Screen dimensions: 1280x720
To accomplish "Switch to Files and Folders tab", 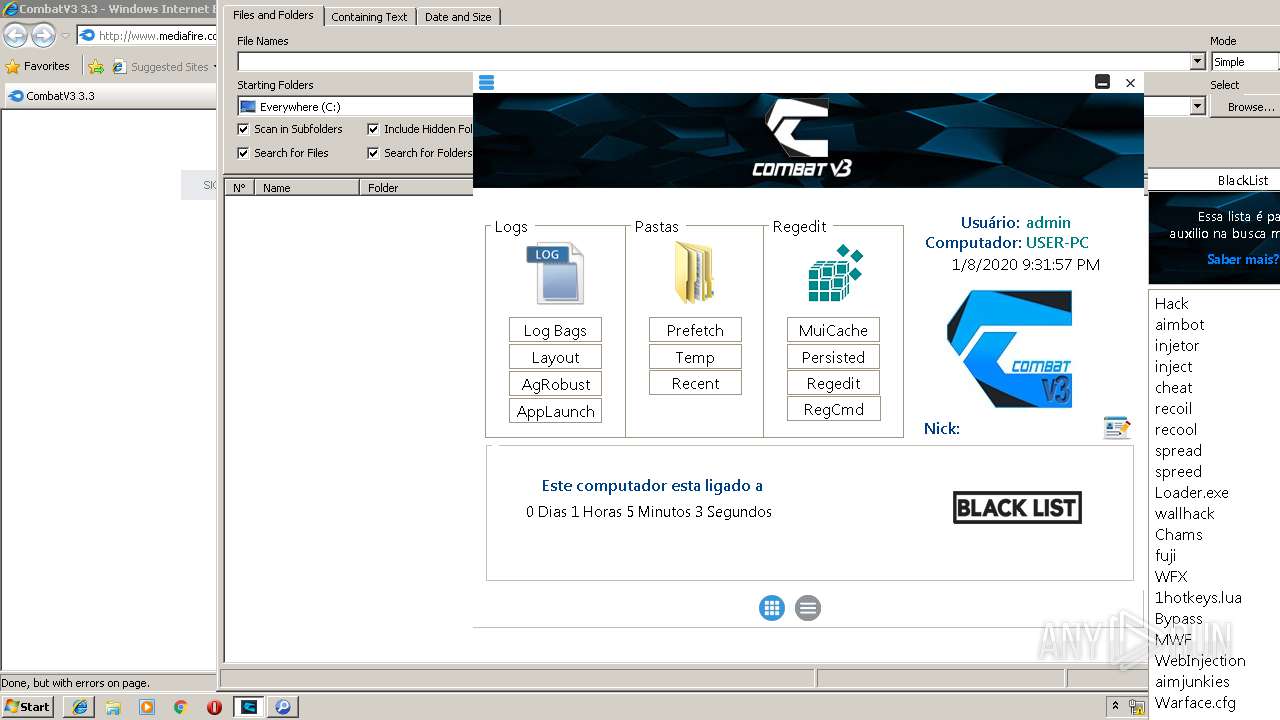I will tap(273, 15).
